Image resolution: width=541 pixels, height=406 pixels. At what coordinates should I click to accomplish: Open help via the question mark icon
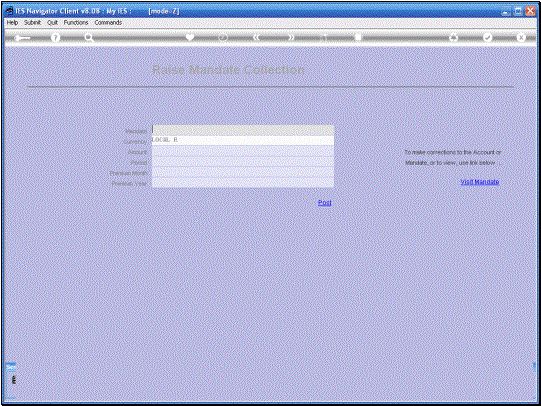[55, 38]
